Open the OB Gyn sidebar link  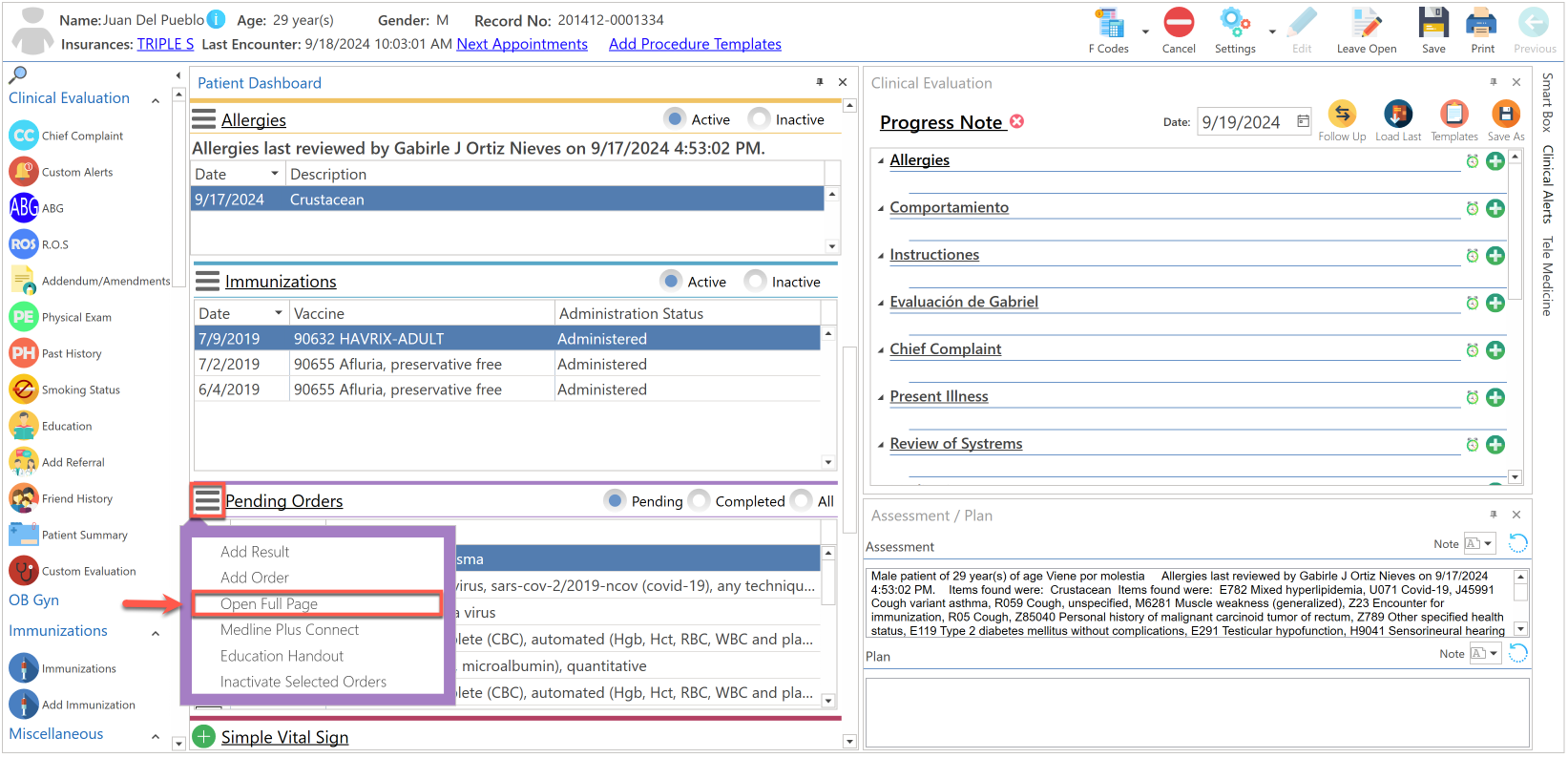[x=34, y=600]
